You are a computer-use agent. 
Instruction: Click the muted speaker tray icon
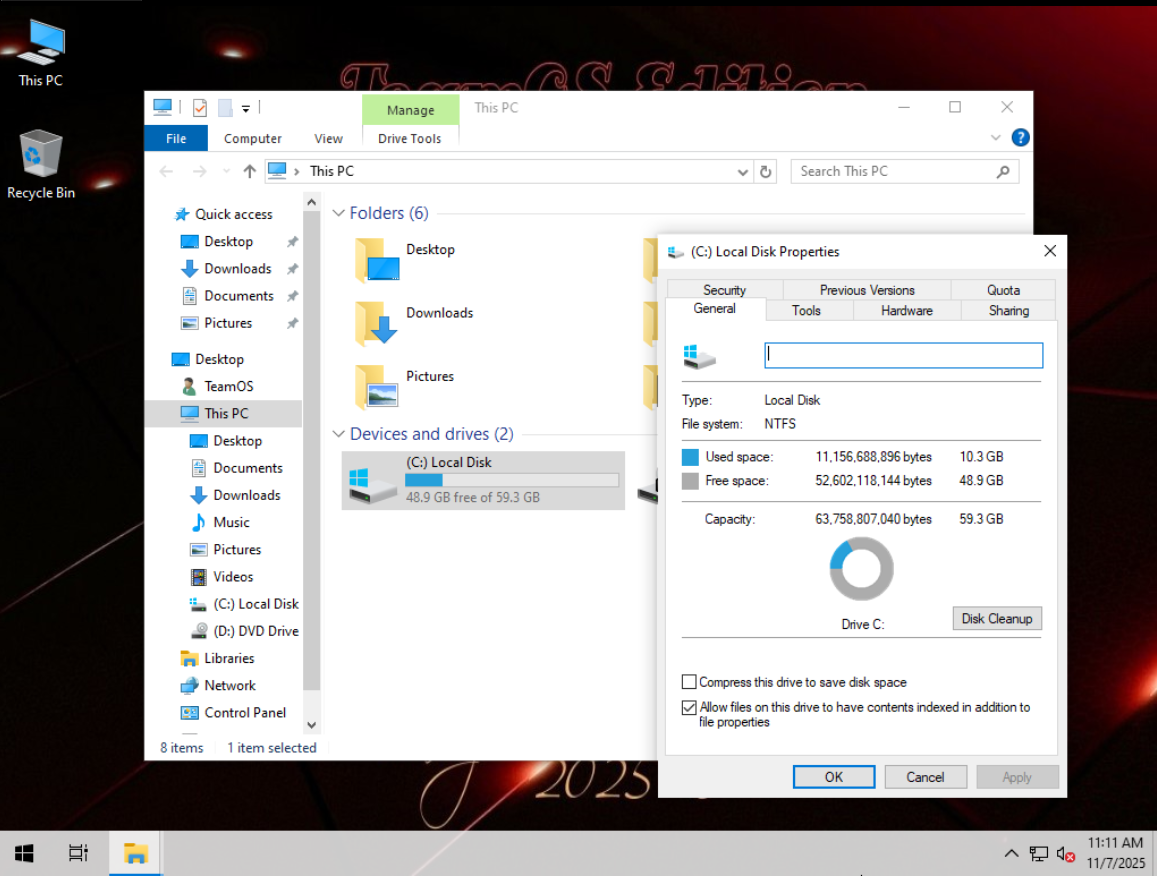(1065, 854)
